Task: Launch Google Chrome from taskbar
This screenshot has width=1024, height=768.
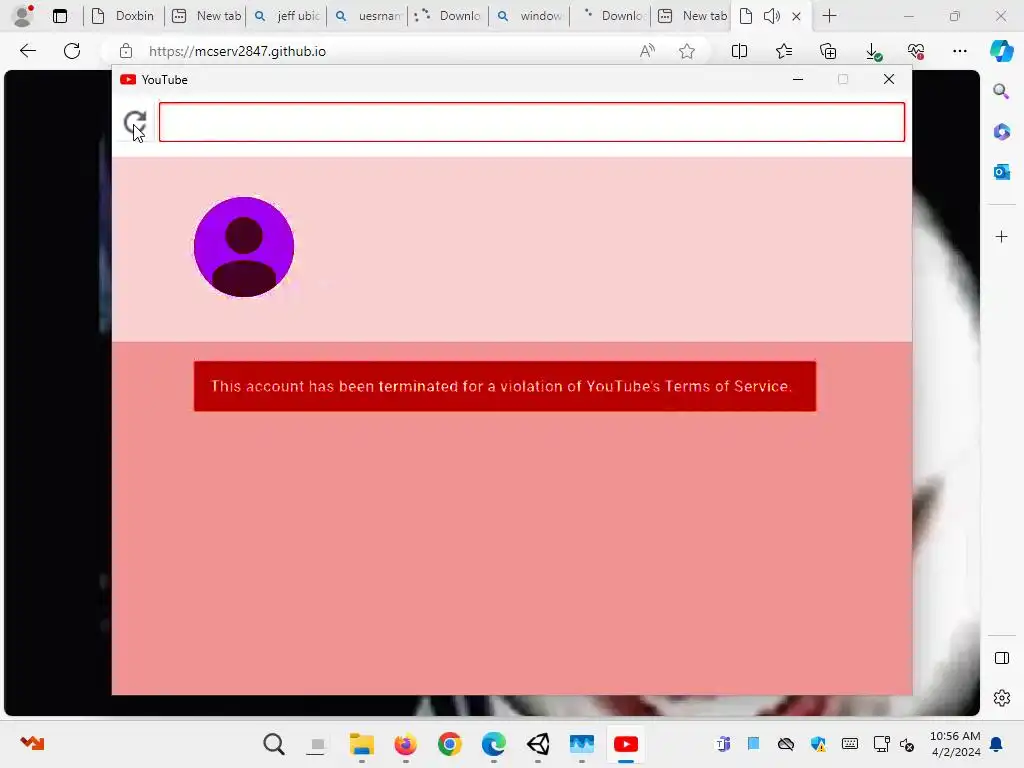Action: click(x=449, y=744)
